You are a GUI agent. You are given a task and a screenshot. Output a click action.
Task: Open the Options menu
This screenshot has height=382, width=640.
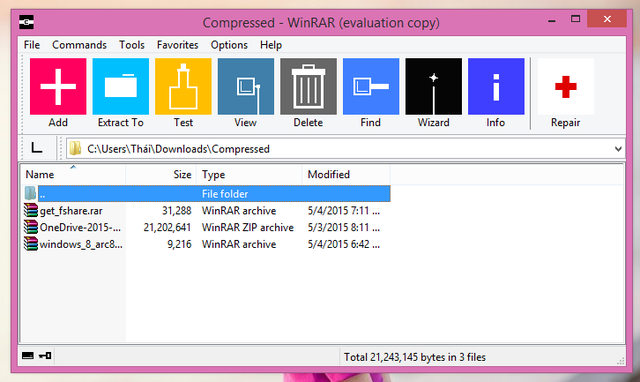229,45
